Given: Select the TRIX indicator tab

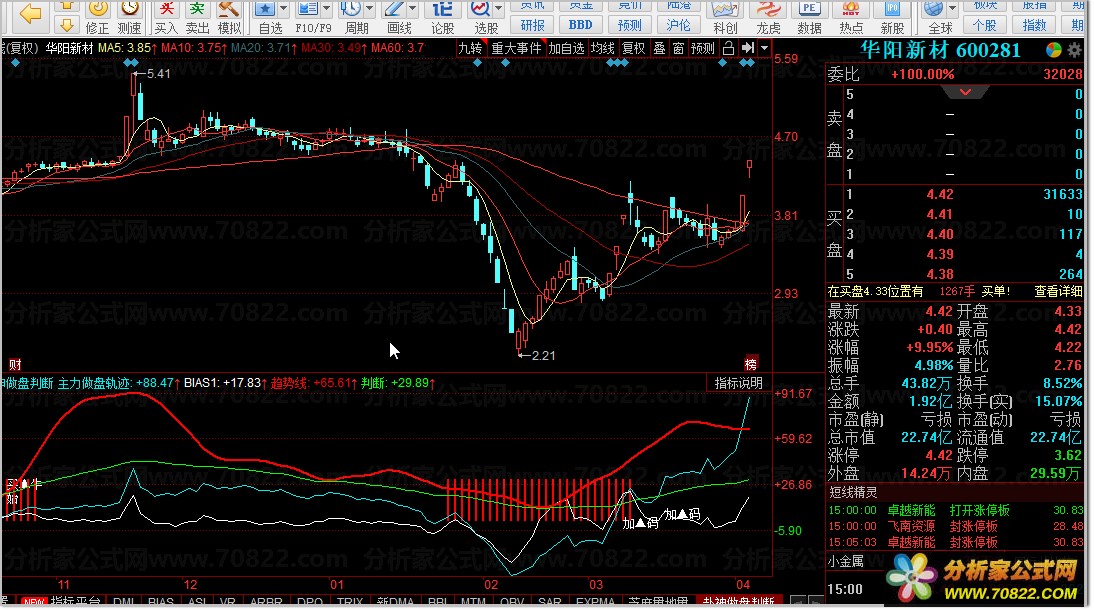Looking at the screenshot, I should pyautogui.click(x=350, y=602).
